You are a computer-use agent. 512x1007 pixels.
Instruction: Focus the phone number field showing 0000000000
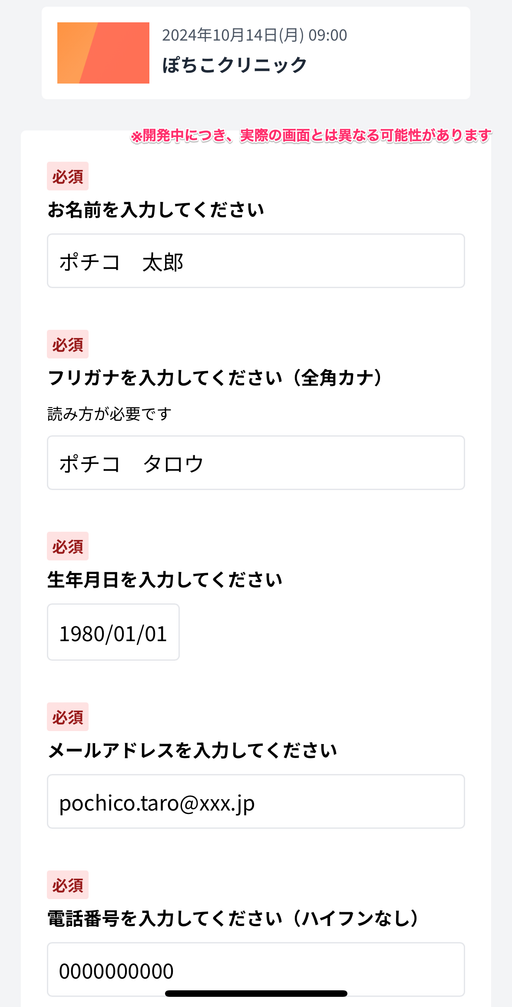pyautogui.click(x=256, y=969)
